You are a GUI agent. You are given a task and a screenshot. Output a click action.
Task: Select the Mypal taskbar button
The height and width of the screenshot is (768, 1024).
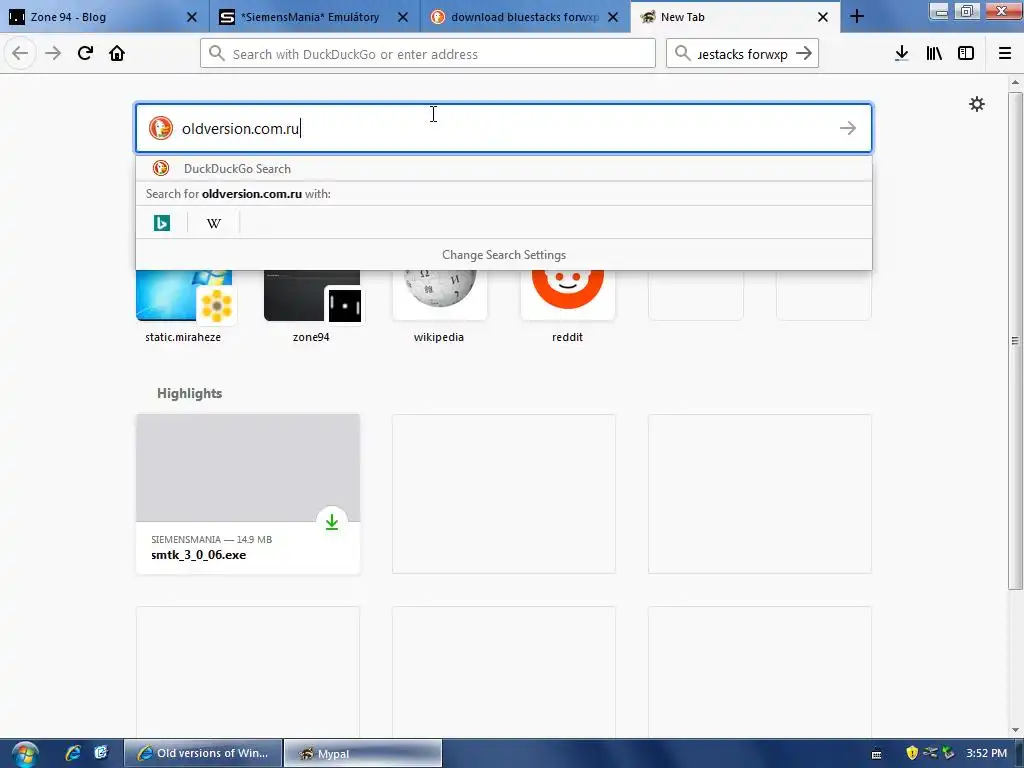point(363,753)
